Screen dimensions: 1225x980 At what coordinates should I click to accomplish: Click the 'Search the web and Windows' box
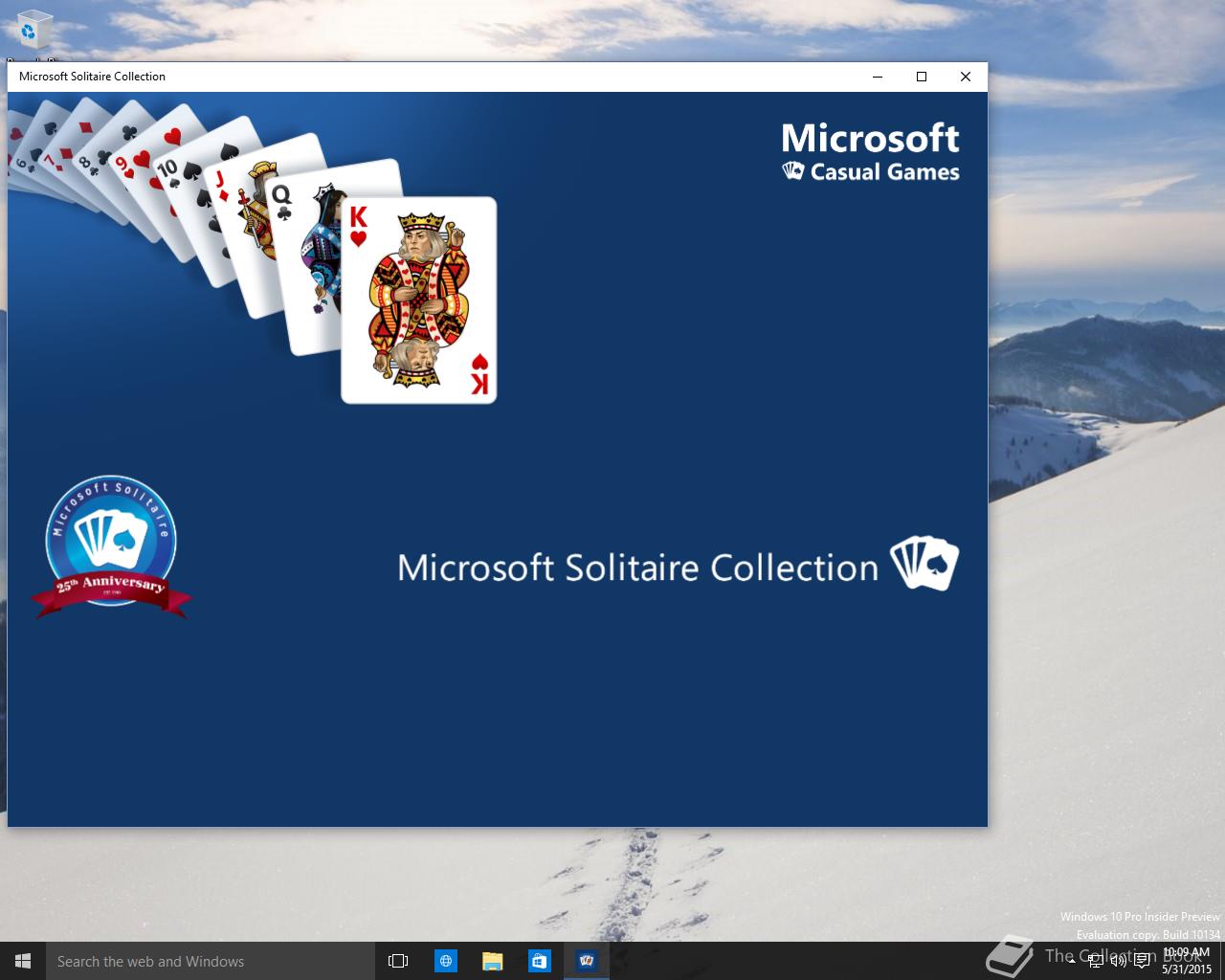click(x=211, y=961)
